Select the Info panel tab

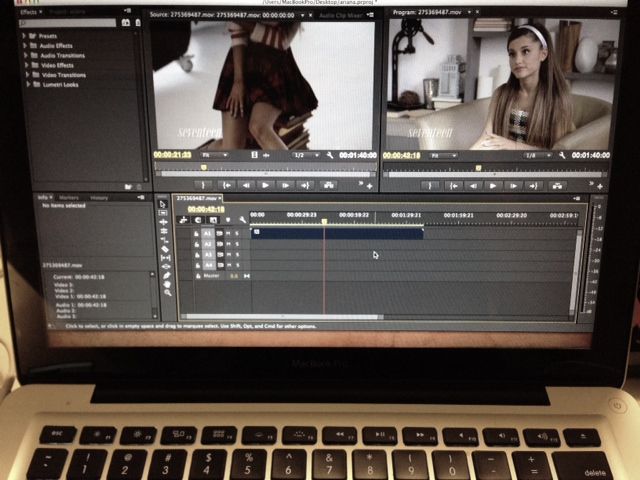click(x=44, y=197)
